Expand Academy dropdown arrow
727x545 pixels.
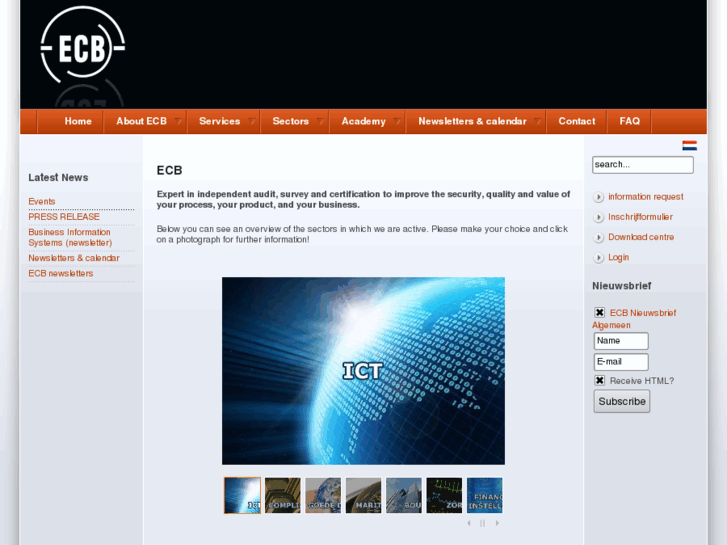(397, 122)
